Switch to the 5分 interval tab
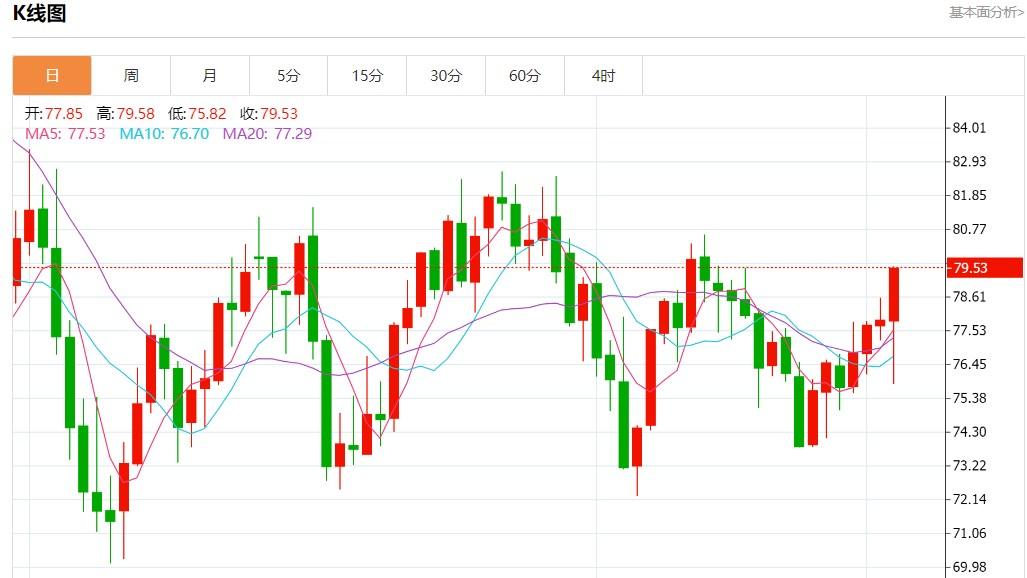Viewport: 1027px width, 578px height. (288, 76)
